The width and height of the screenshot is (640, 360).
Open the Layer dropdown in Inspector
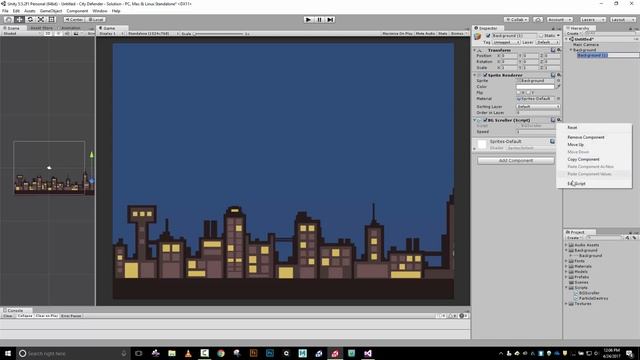547,42
